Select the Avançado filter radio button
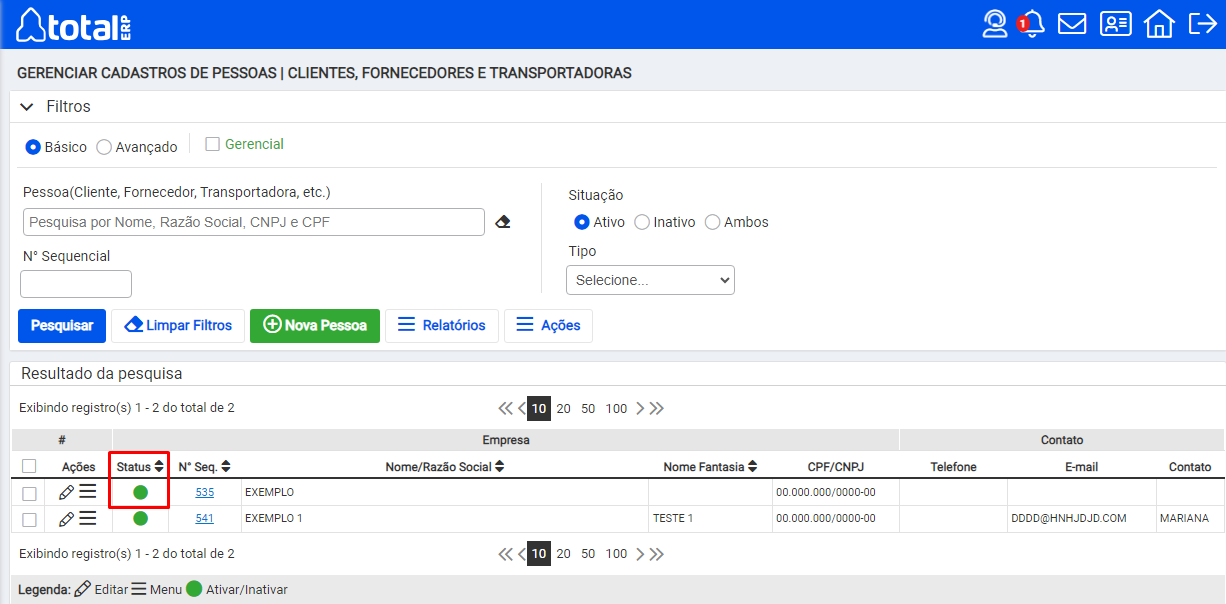This screenshot has height=604, width=1226. click(x=104, y=147)
